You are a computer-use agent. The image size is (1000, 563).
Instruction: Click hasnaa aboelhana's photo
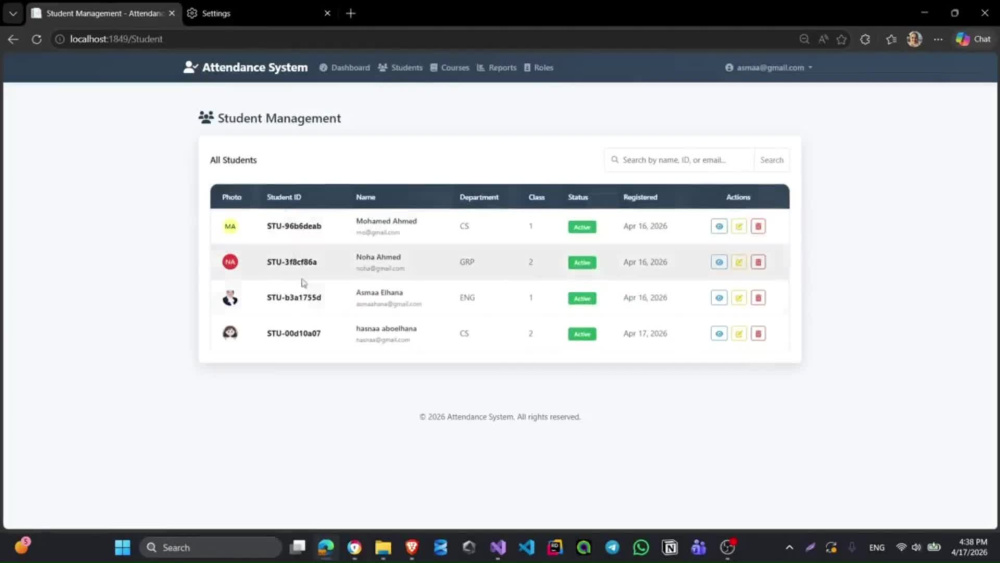click(x=230, y=333)
